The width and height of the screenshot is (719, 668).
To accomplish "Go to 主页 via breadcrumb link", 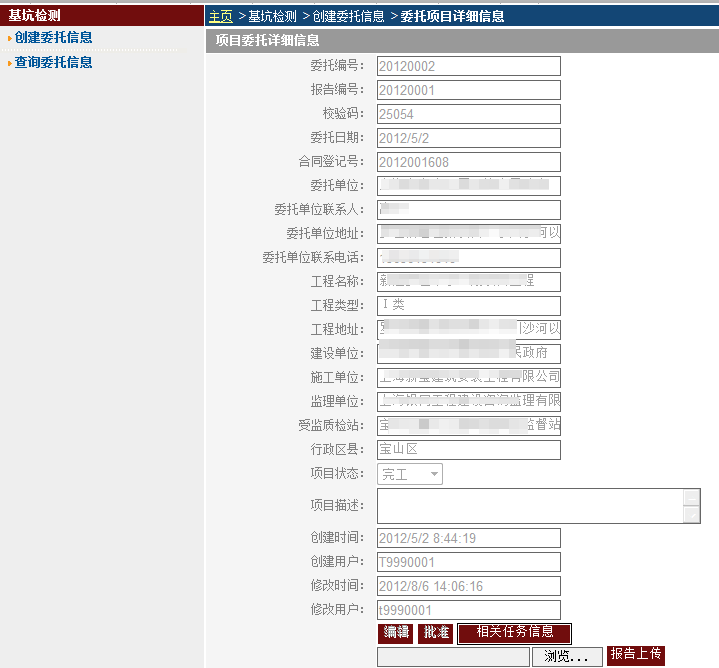I will (221, 16).
